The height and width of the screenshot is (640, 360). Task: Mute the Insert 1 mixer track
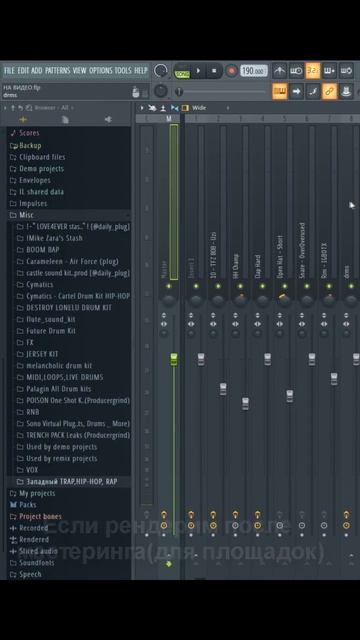point(196,286)
